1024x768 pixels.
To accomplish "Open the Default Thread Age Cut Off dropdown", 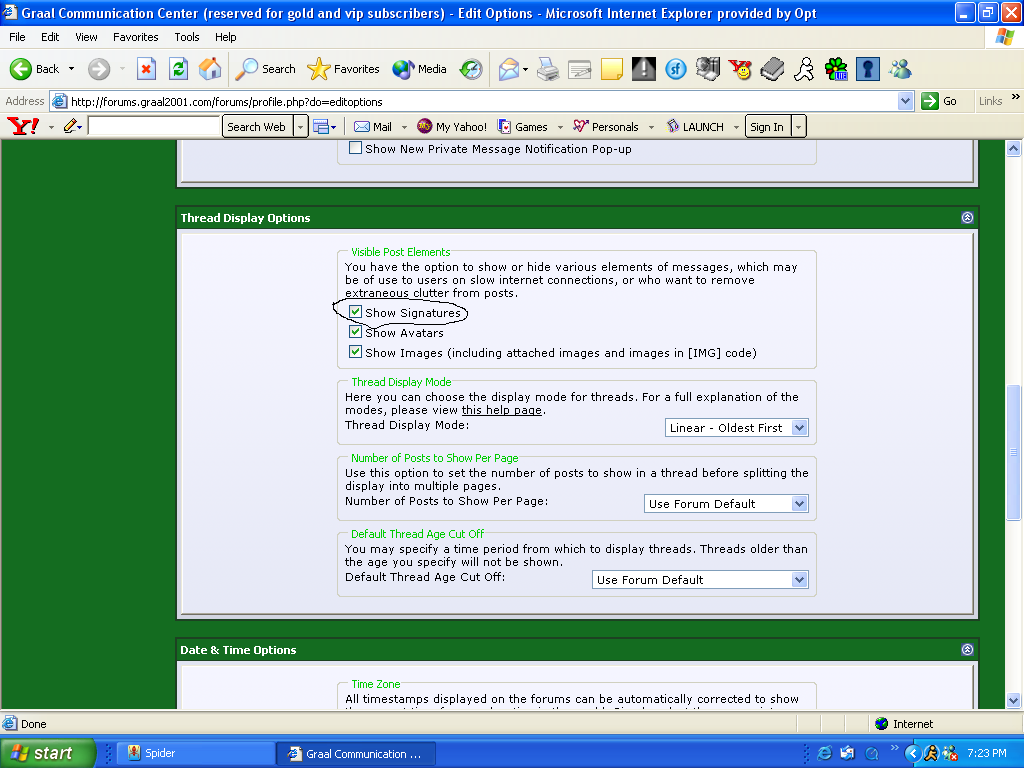I will (x=700, y=580).
